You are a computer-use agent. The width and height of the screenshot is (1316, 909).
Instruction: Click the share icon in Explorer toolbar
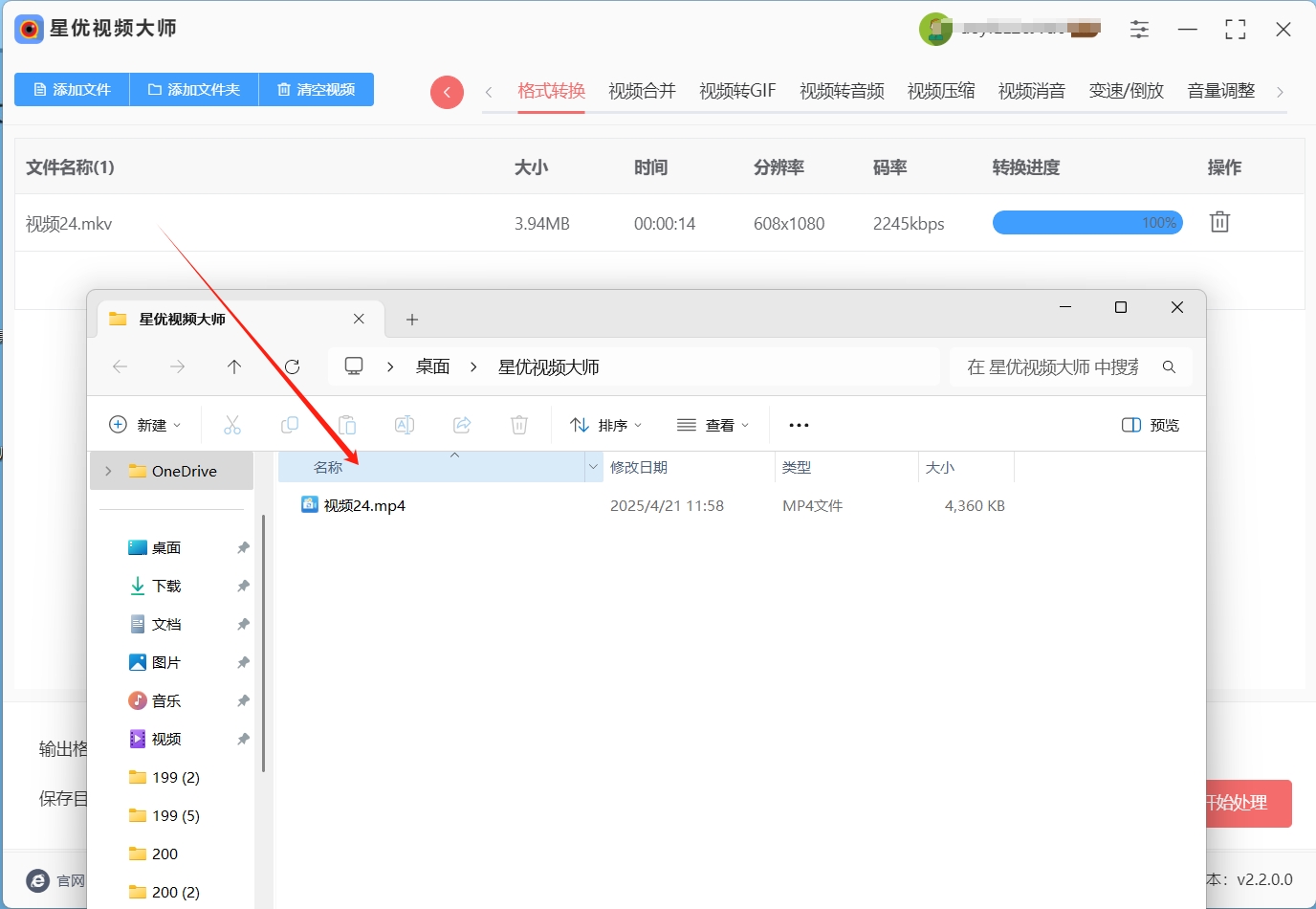click(462, 425)
